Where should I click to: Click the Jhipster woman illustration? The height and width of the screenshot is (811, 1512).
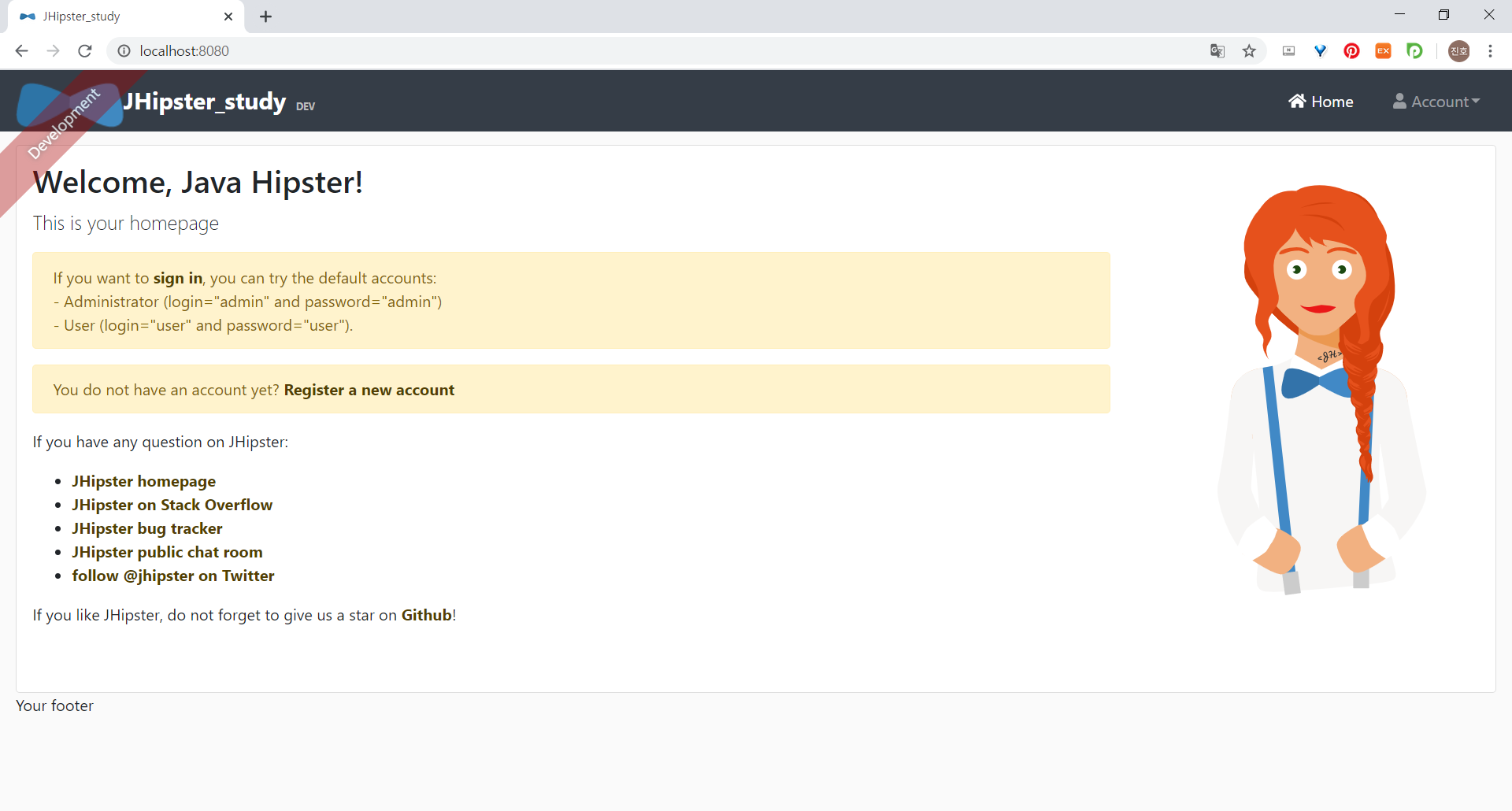coord(1322,390)
